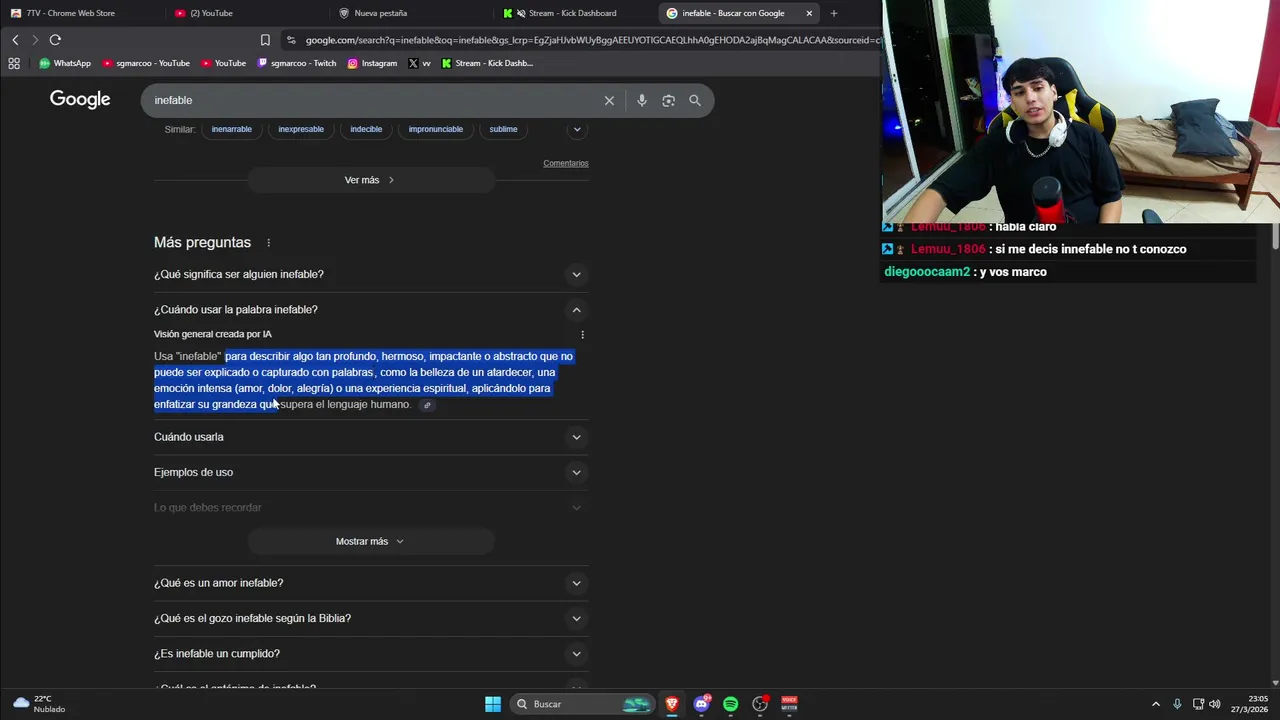The width and height of the screenshot is (1280, 720).
Task: Reload the Google results page
Action: 55,40
